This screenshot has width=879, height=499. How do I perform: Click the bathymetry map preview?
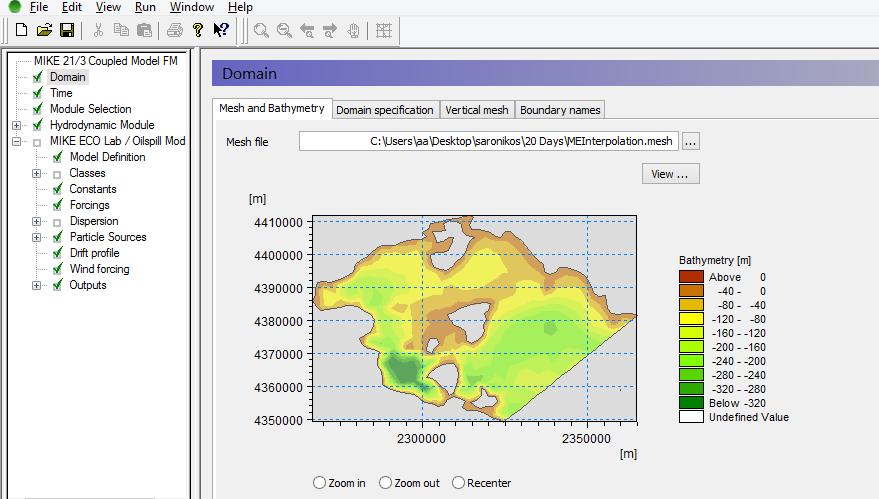[474, 318]
